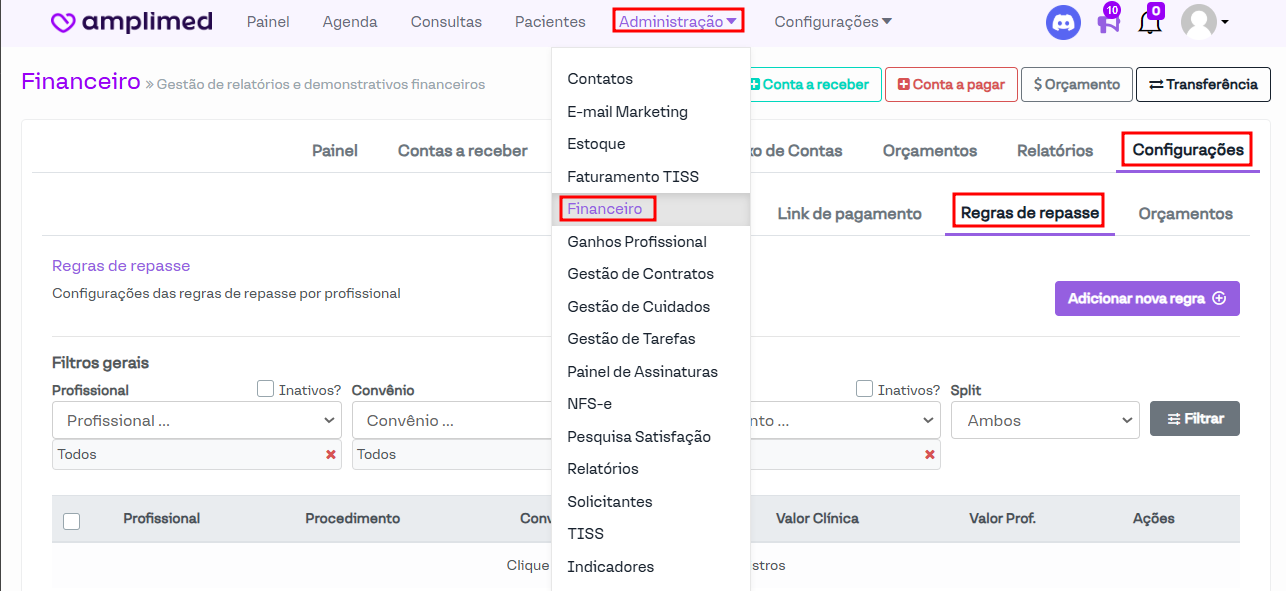Open the Discord icon link

point(1063,22)
